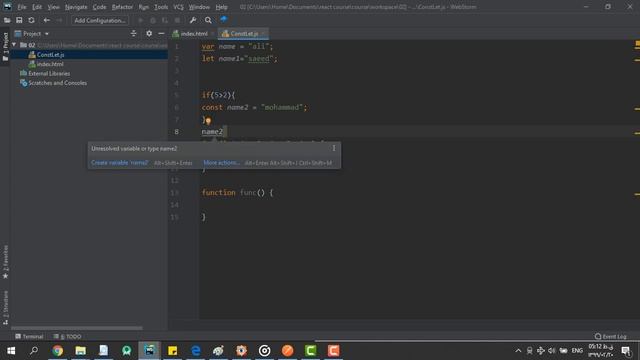Image resolution: width=640 pixels, height=360 pixels.
Task: Click name2 on editor line 8
Action: [x=212, y=131]
